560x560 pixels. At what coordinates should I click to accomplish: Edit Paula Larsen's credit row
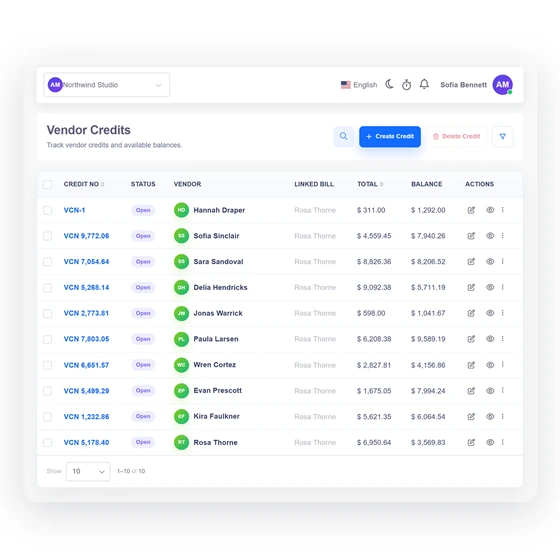tap(471, 339)
